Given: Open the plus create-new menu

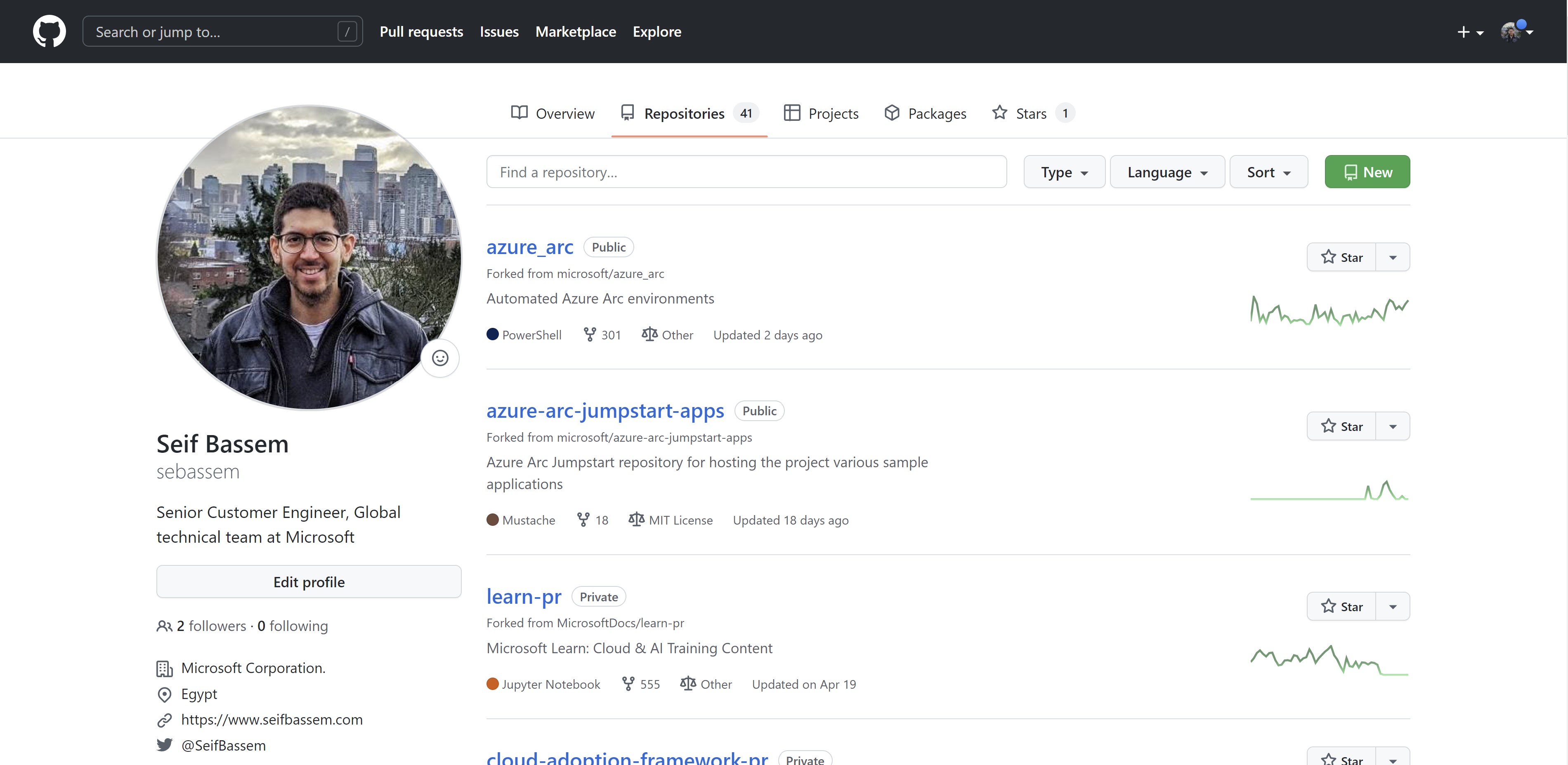Looking at the screenshot, I should (1470, 32).
